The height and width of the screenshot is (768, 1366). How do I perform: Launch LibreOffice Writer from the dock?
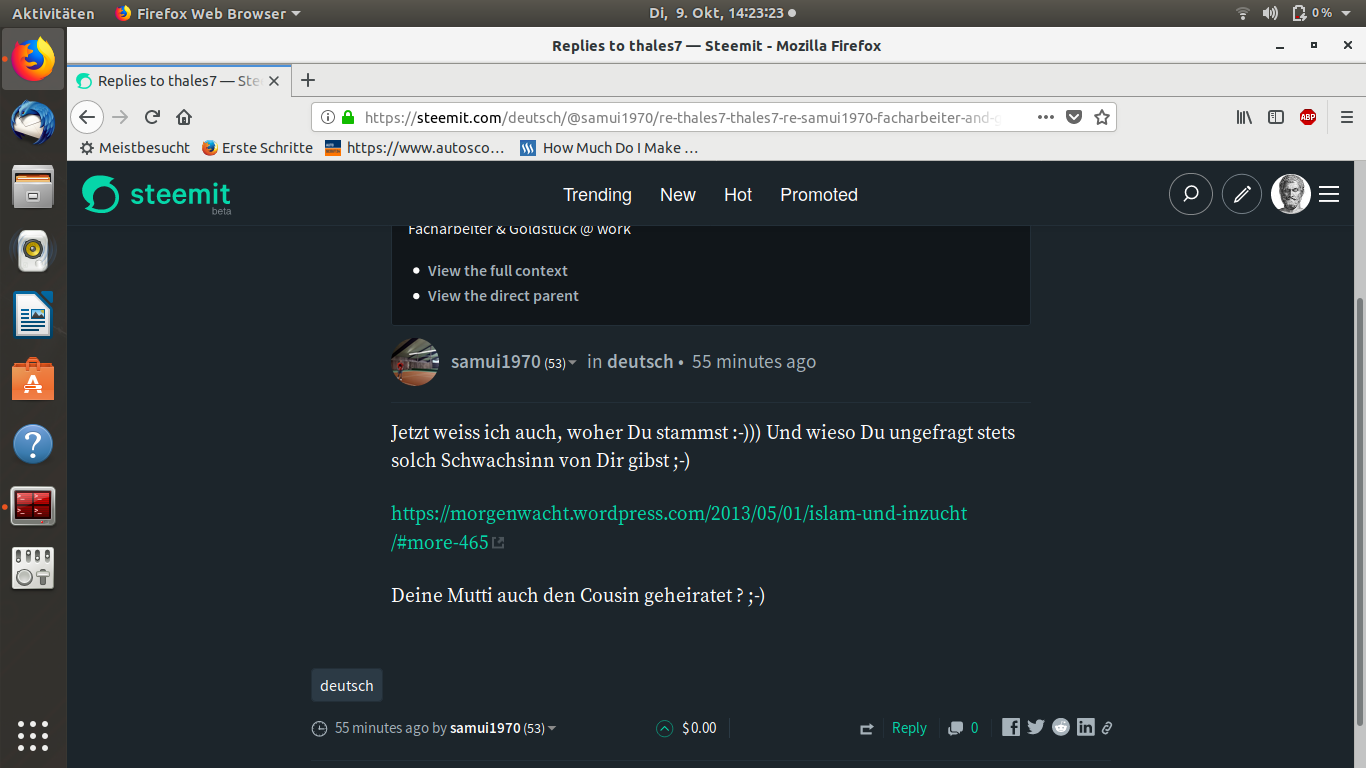pos(33,316)
